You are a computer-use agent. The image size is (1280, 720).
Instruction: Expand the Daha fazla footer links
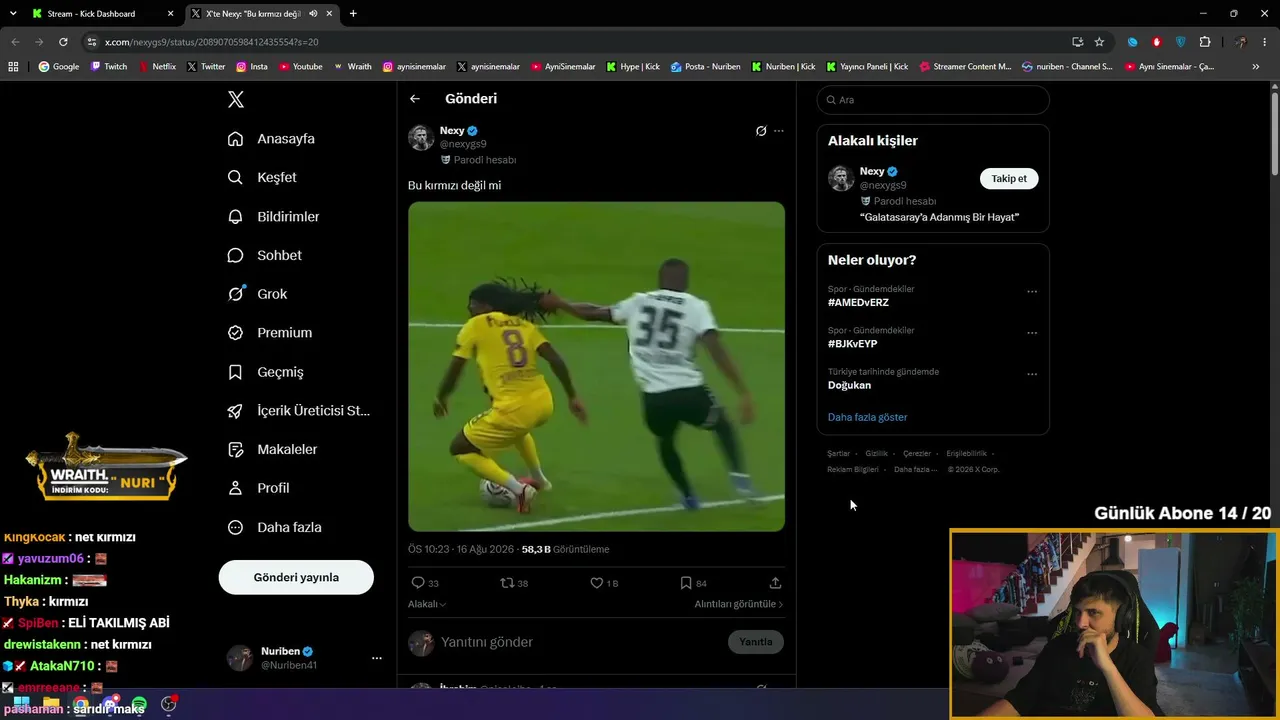coord(914,469)
